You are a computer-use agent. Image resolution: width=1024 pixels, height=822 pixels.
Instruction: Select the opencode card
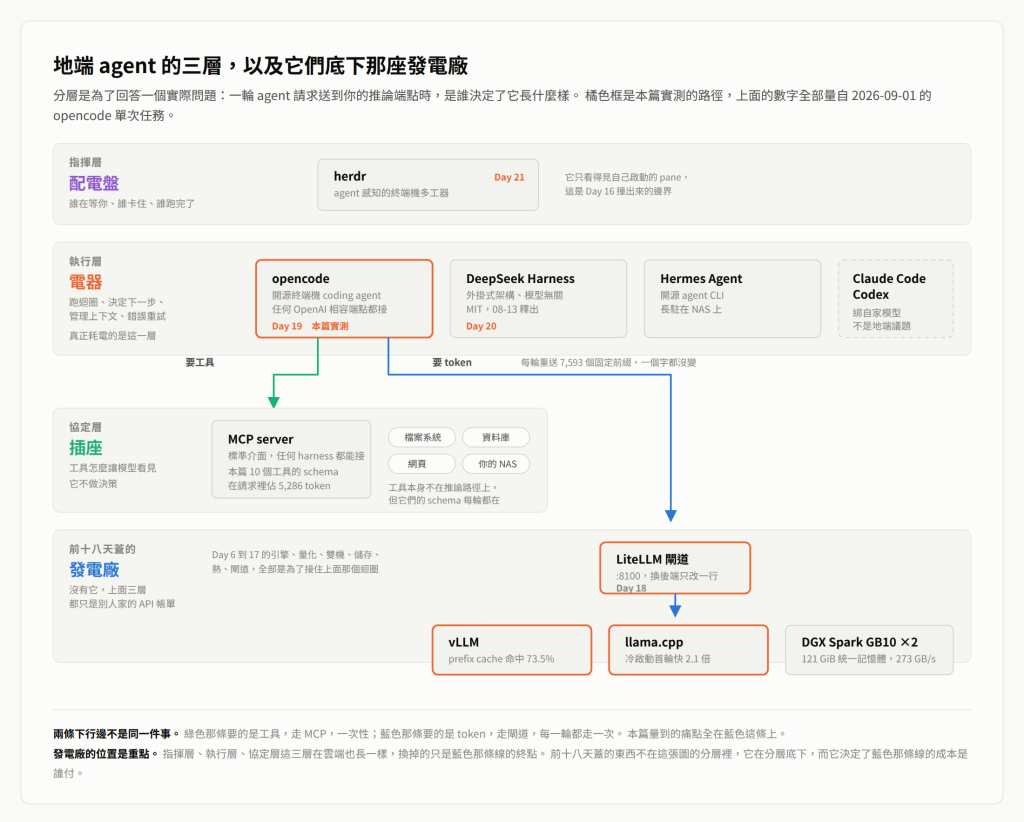(344, 298)
